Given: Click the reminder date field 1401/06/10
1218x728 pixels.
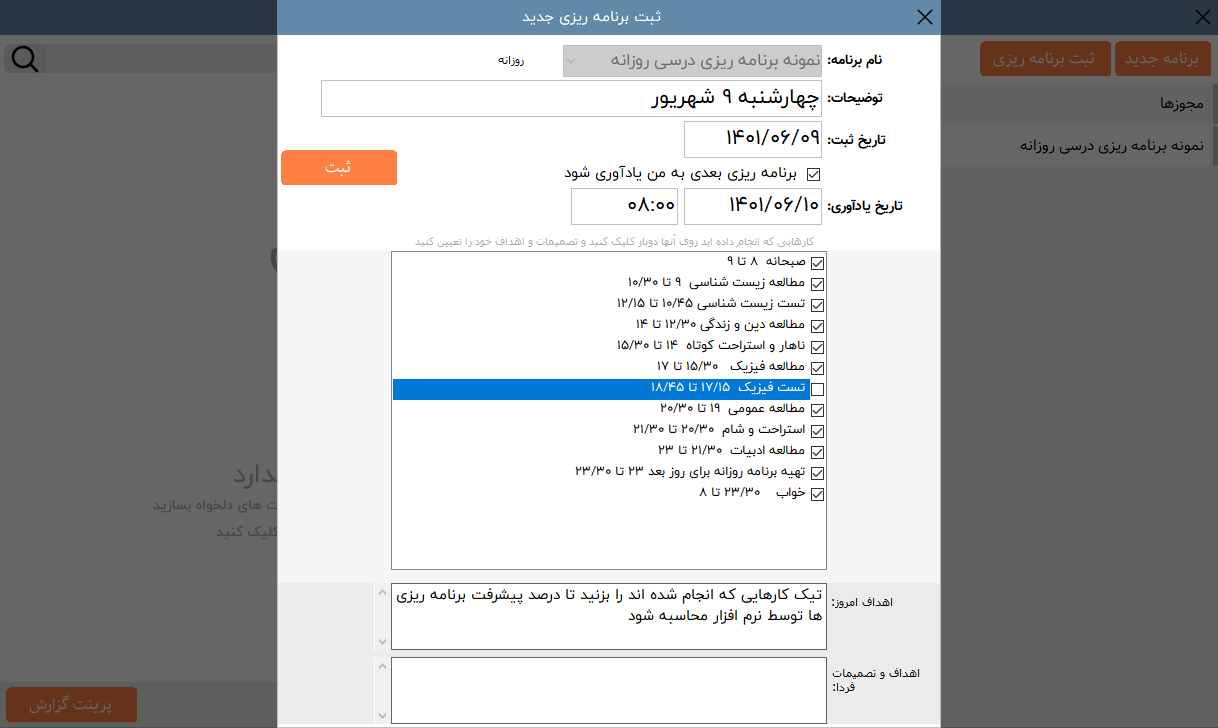Looking at the screenshot, I should coord(752,206).
